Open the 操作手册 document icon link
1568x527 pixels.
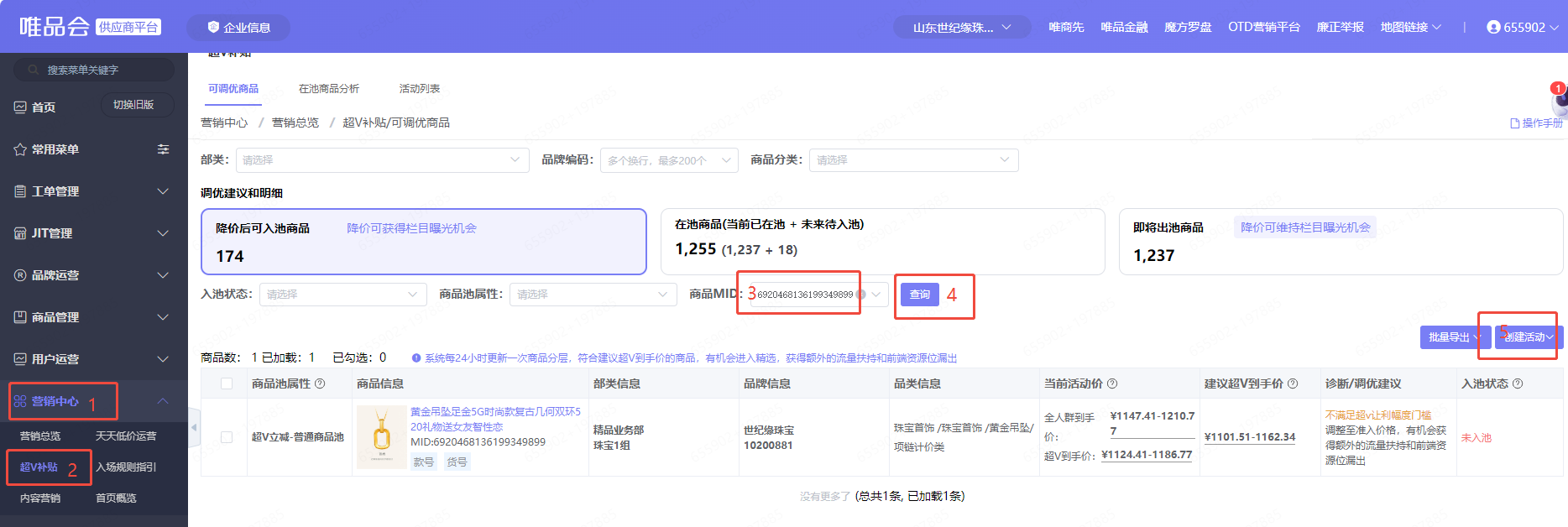point(1515,123)
